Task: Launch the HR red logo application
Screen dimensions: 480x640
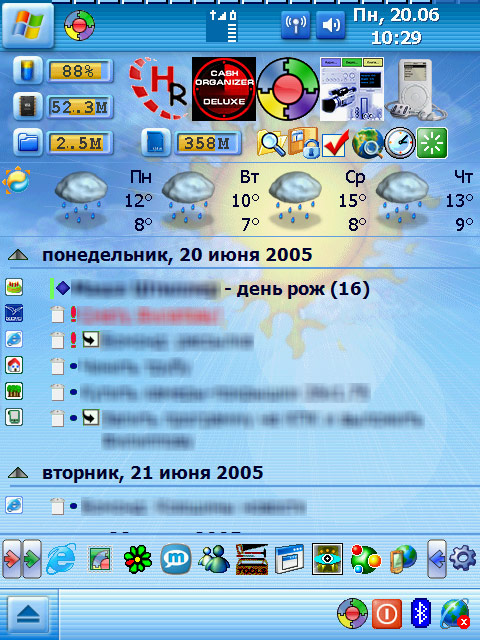Action: (159, 88)
